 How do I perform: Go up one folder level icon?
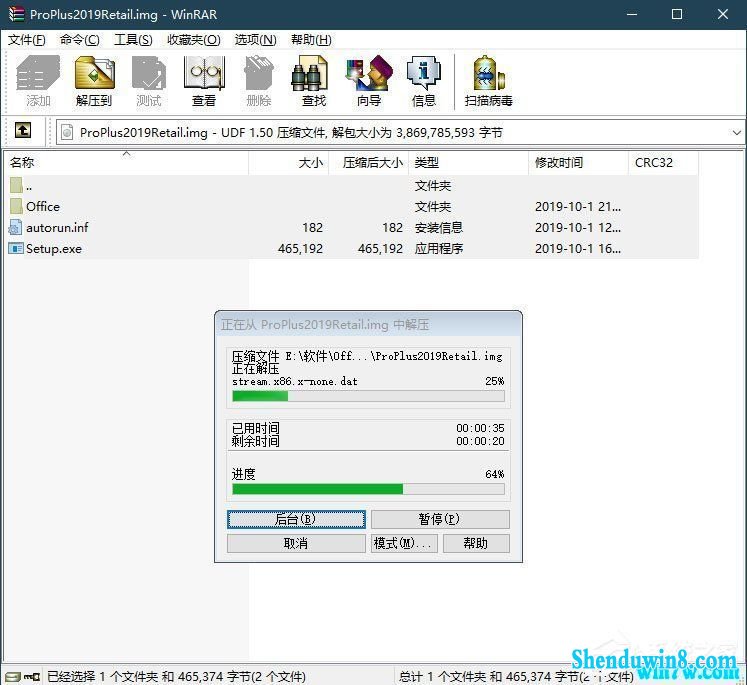click(x=23, y=130)
